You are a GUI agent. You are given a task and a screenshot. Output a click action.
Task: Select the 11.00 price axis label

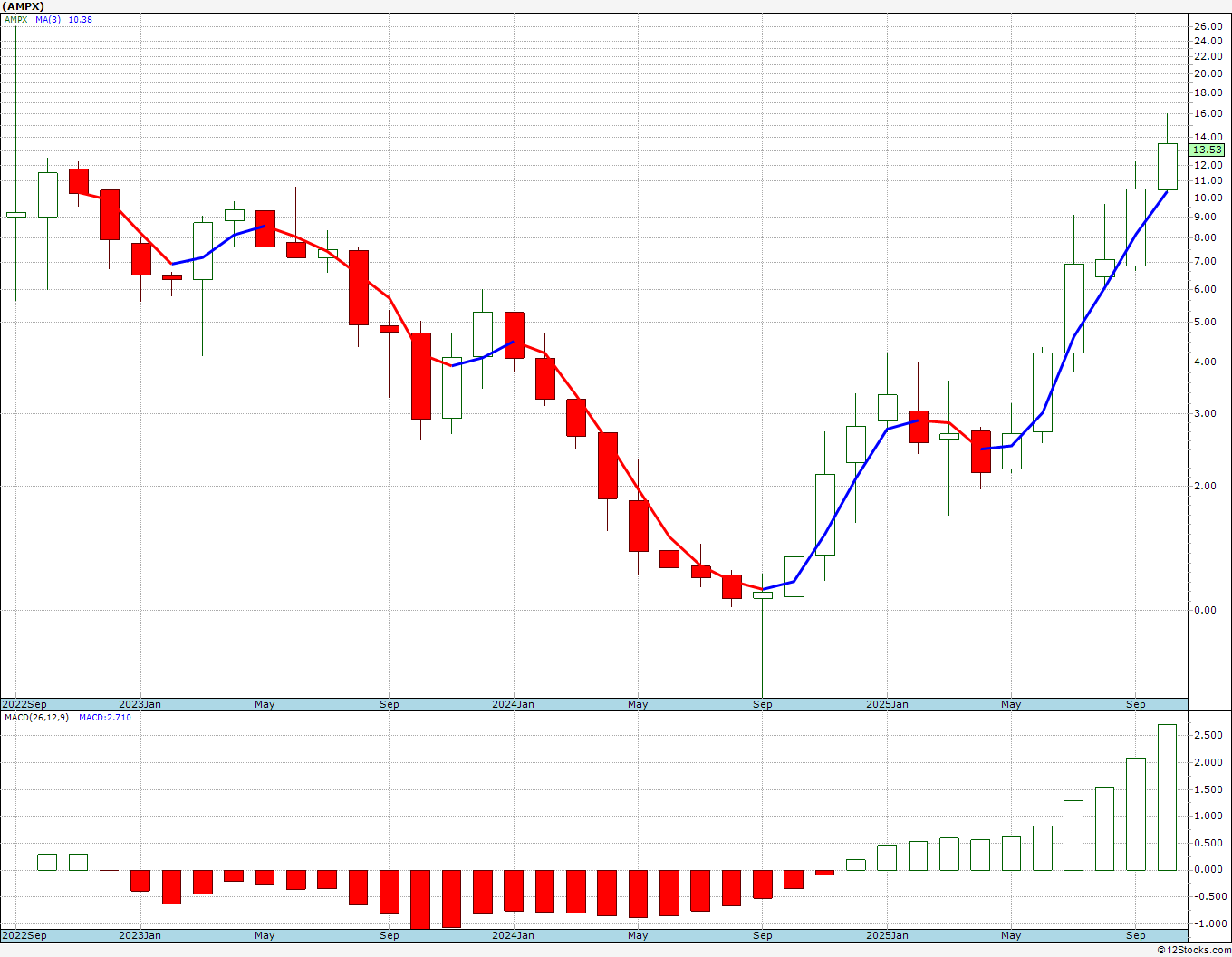pyautogui.click(x=1208, y=181)
